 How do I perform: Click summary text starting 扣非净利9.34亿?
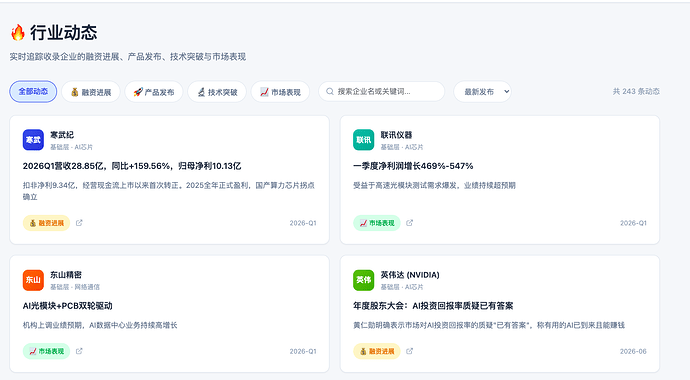pyautogui.click(x=169, y=191)
